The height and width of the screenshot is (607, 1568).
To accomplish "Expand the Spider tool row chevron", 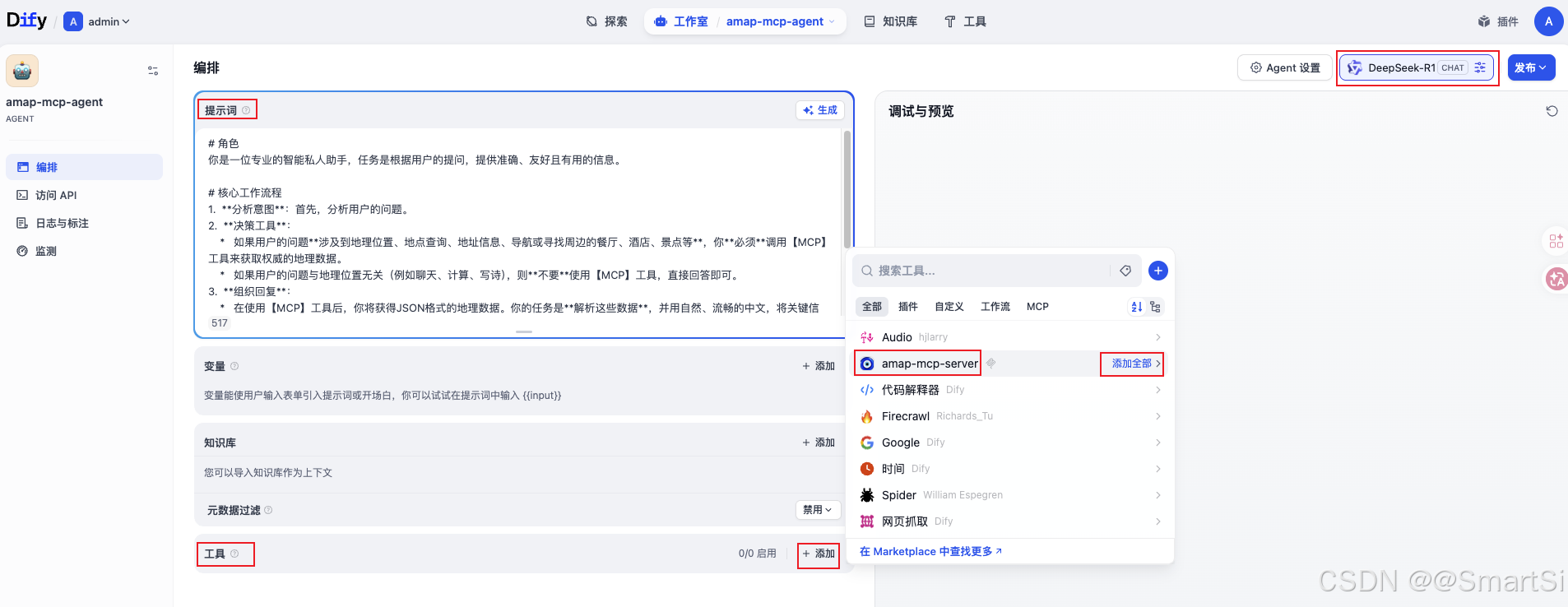I will (1157, 495).
